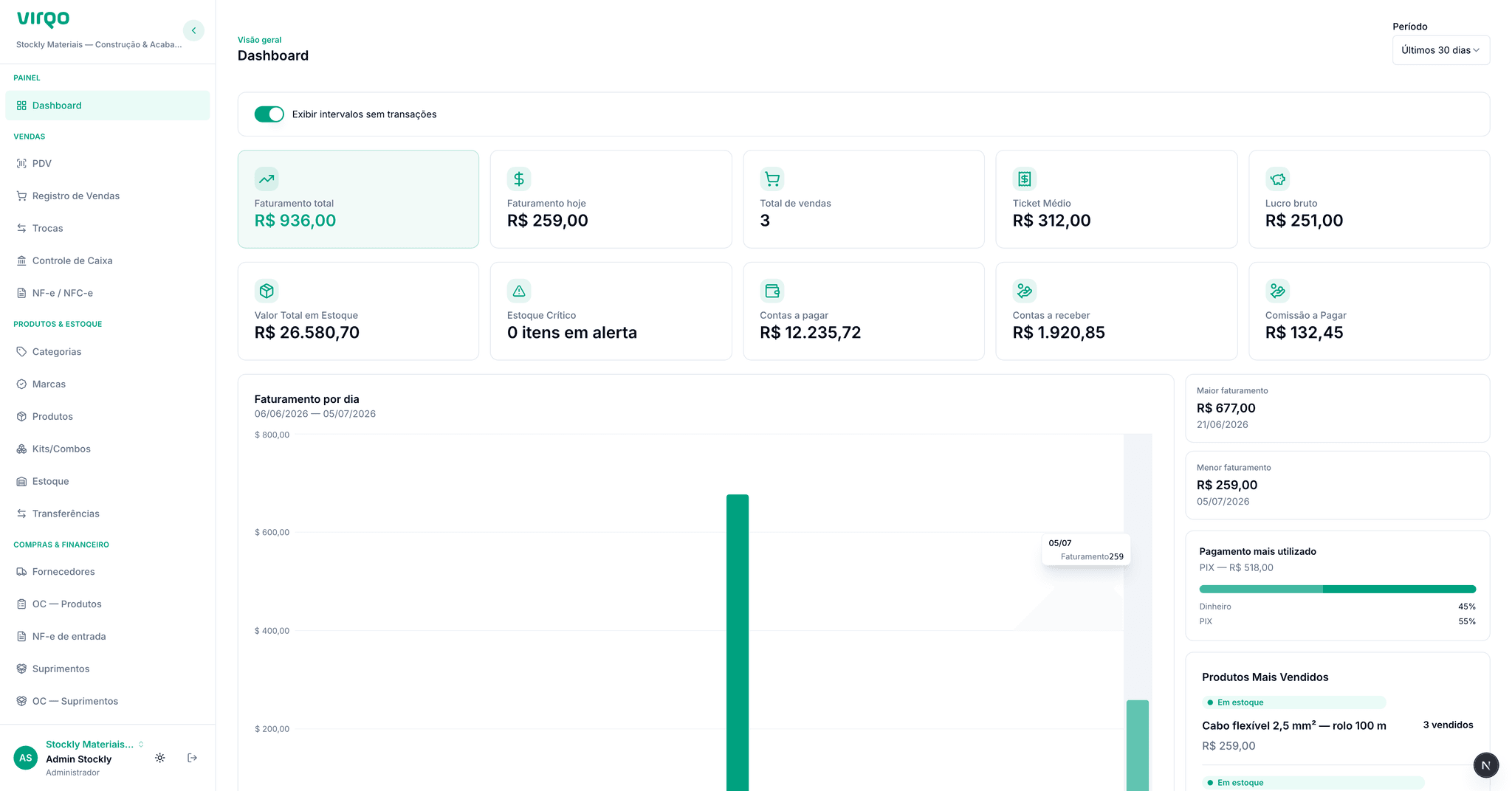Click the OC — Produtos clipboard icon
Image resolution: width=1512 pixels, height=791 pixels.
click(x=21, y=604)
